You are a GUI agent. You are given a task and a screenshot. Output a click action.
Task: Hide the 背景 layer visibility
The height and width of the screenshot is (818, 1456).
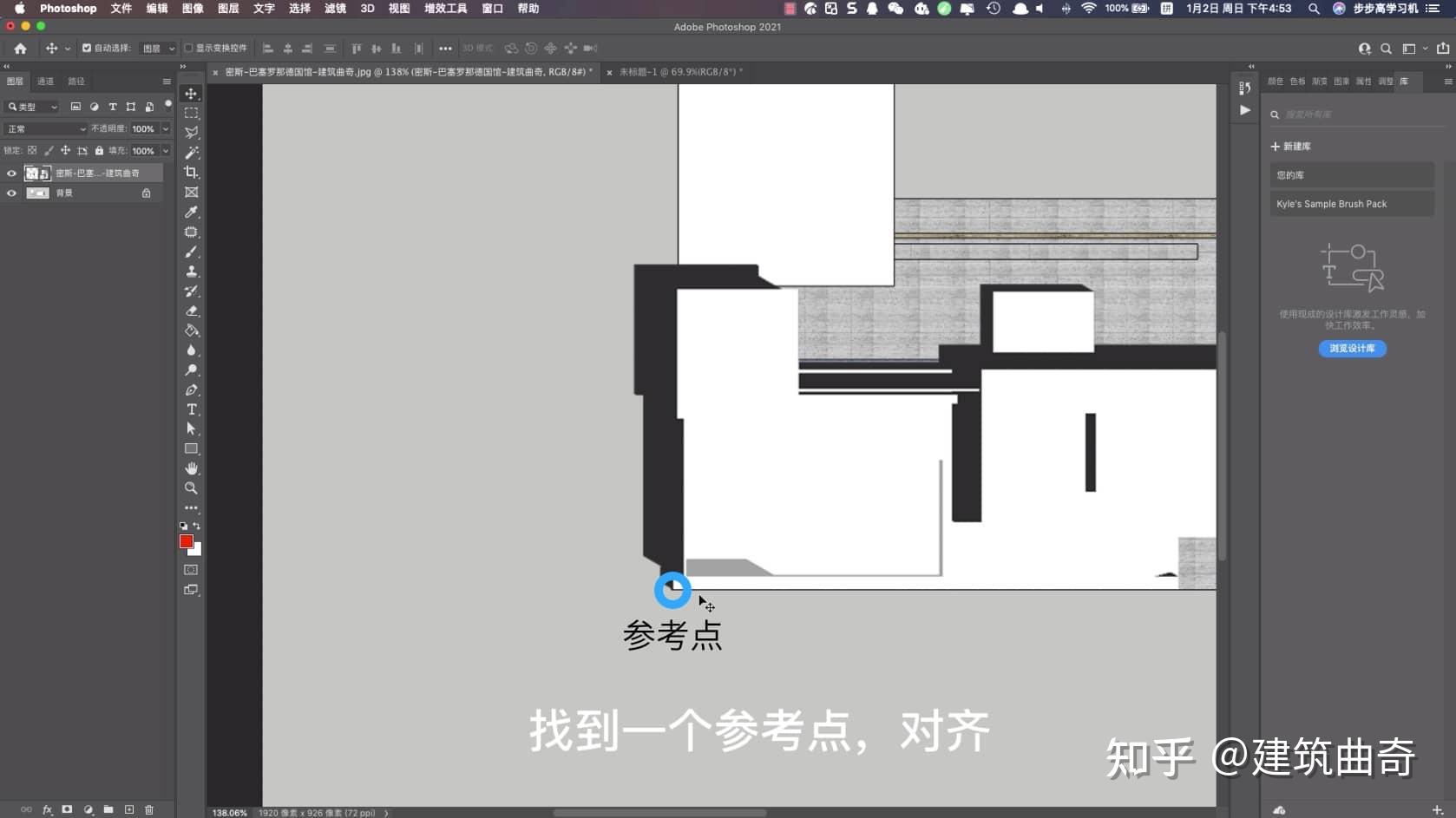11,193
